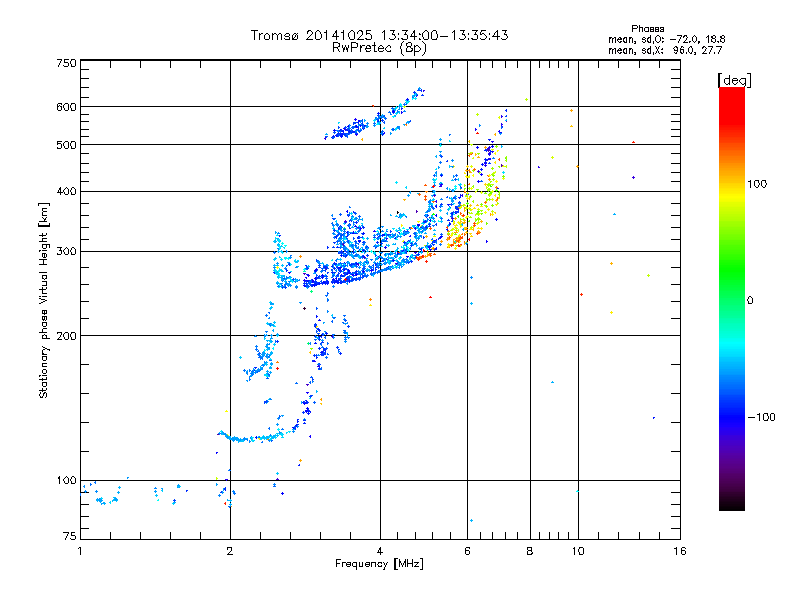Click the x-axis tick label "16"
The height and width of the screenshot is (600, 800).
(680, 551)
